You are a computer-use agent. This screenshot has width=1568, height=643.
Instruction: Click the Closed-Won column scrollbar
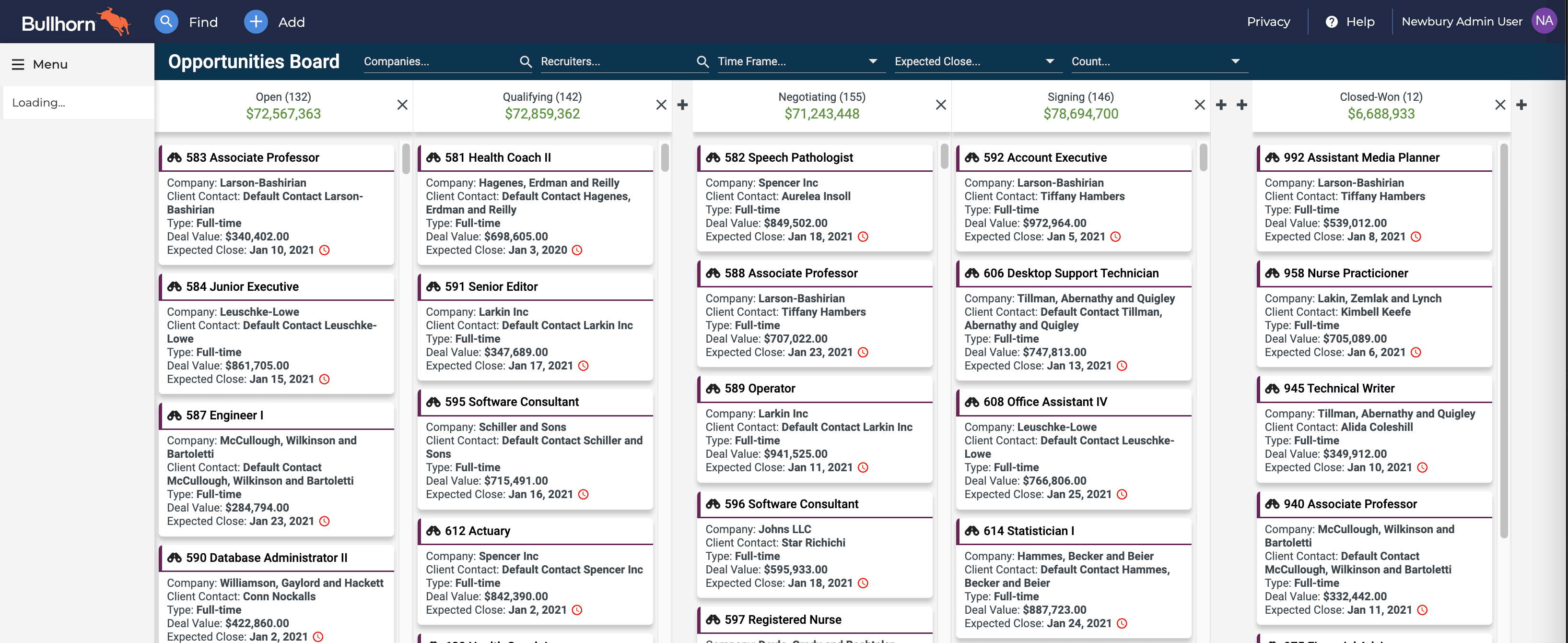point(1503,341)
